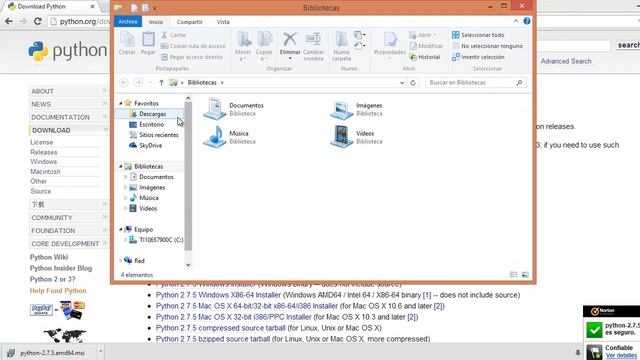Viewport: 640px width, 360px height.
Task: Click the Mover a dropdown button
Action: [243, 47]
